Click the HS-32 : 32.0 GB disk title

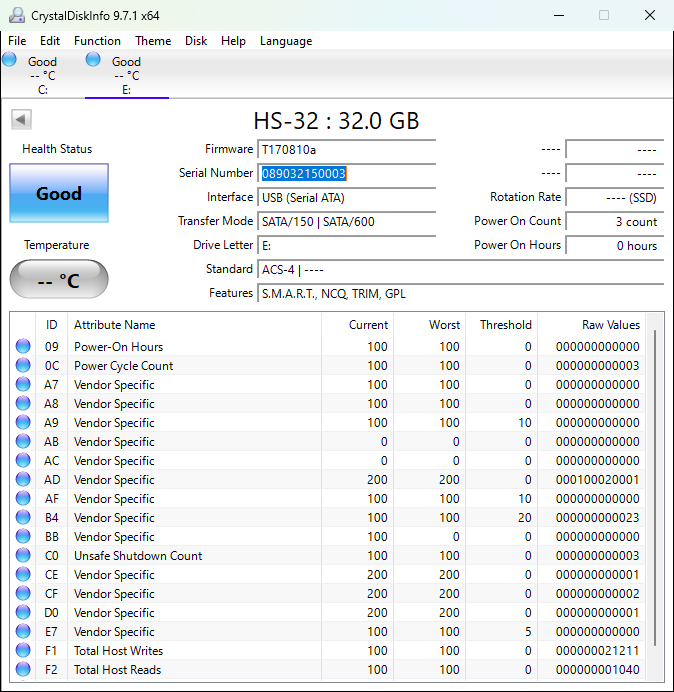tap(336, 120)
